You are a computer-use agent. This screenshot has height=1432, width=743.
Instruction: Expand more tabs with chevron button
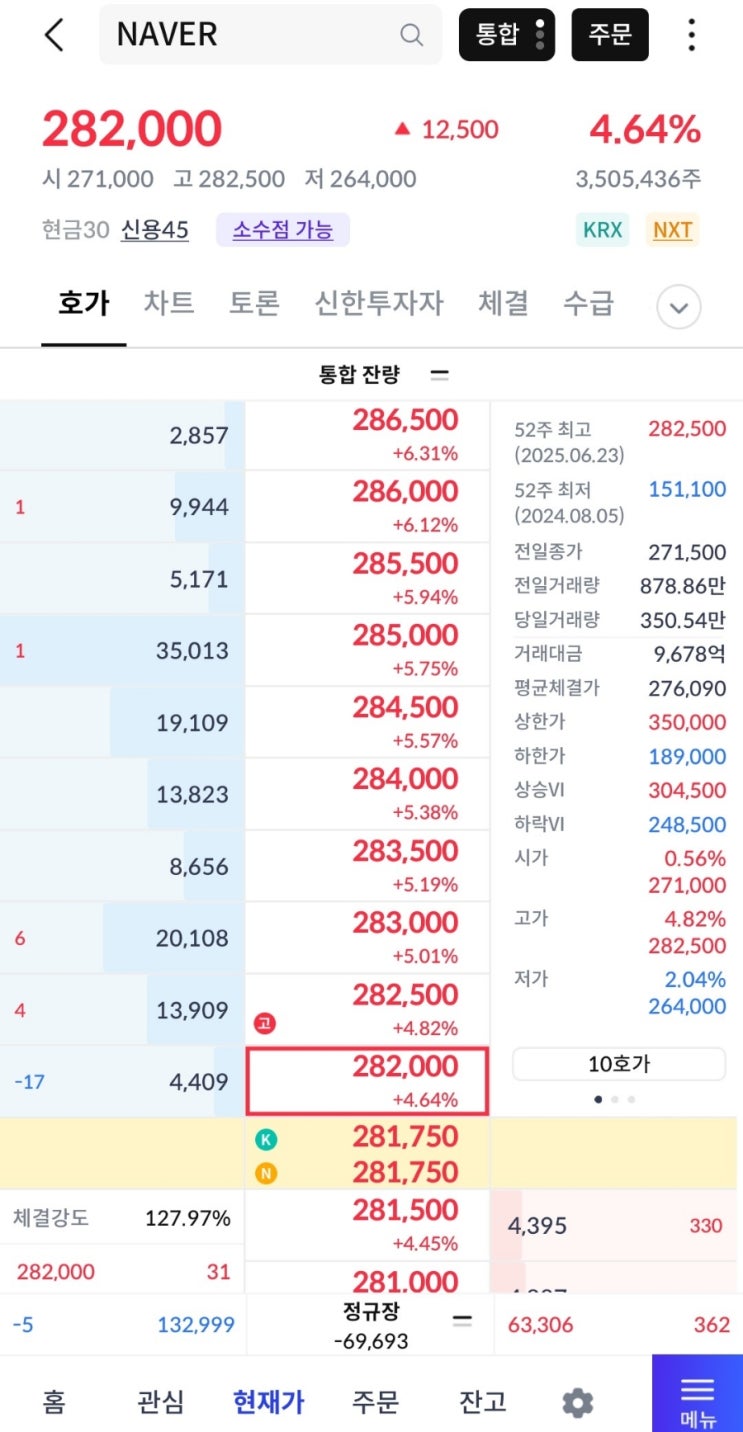pos(678,307)
